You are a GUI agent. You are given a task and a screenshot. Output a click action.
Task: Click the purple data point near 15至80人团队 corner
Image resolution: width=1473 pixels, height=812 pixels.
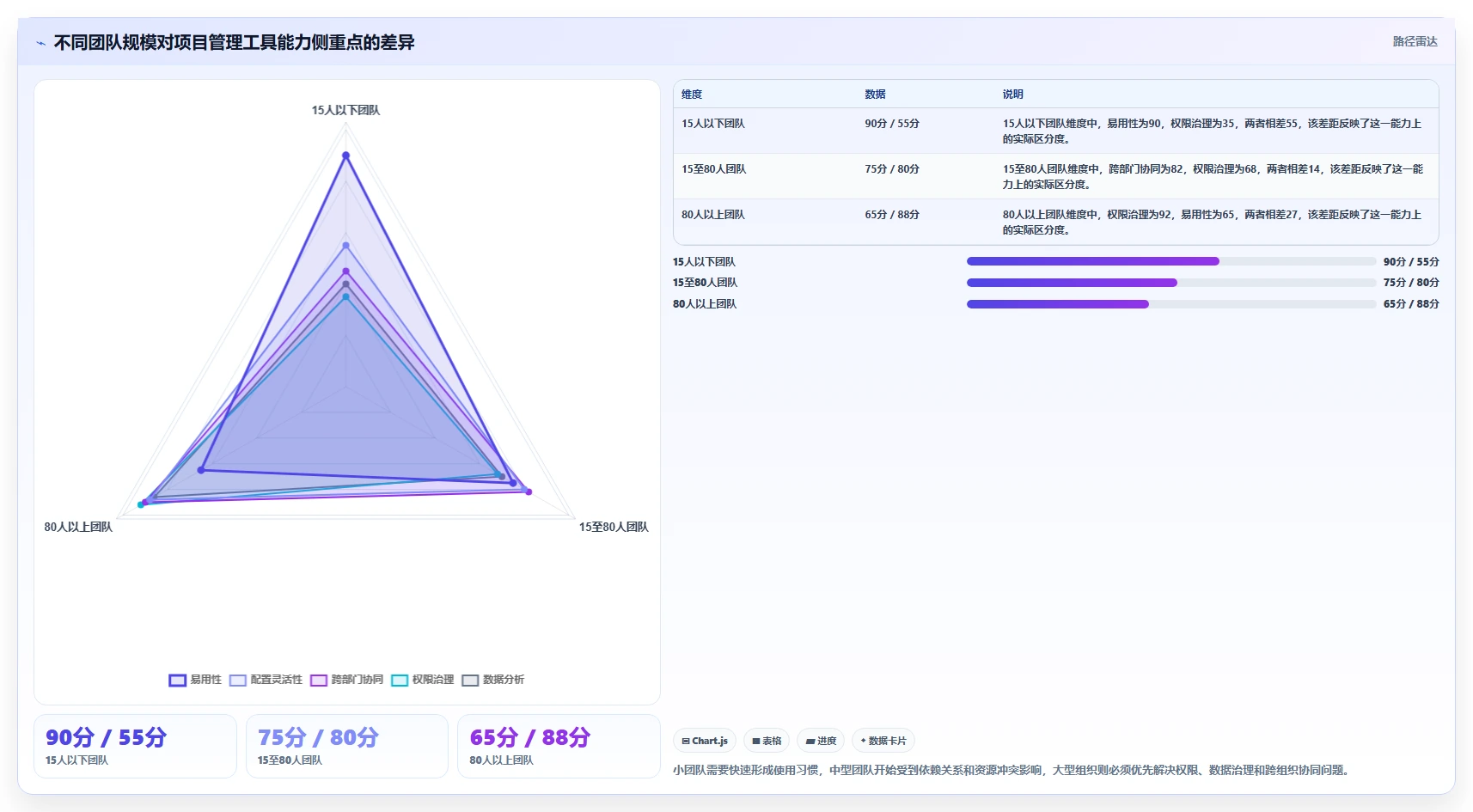pos(529,491)
